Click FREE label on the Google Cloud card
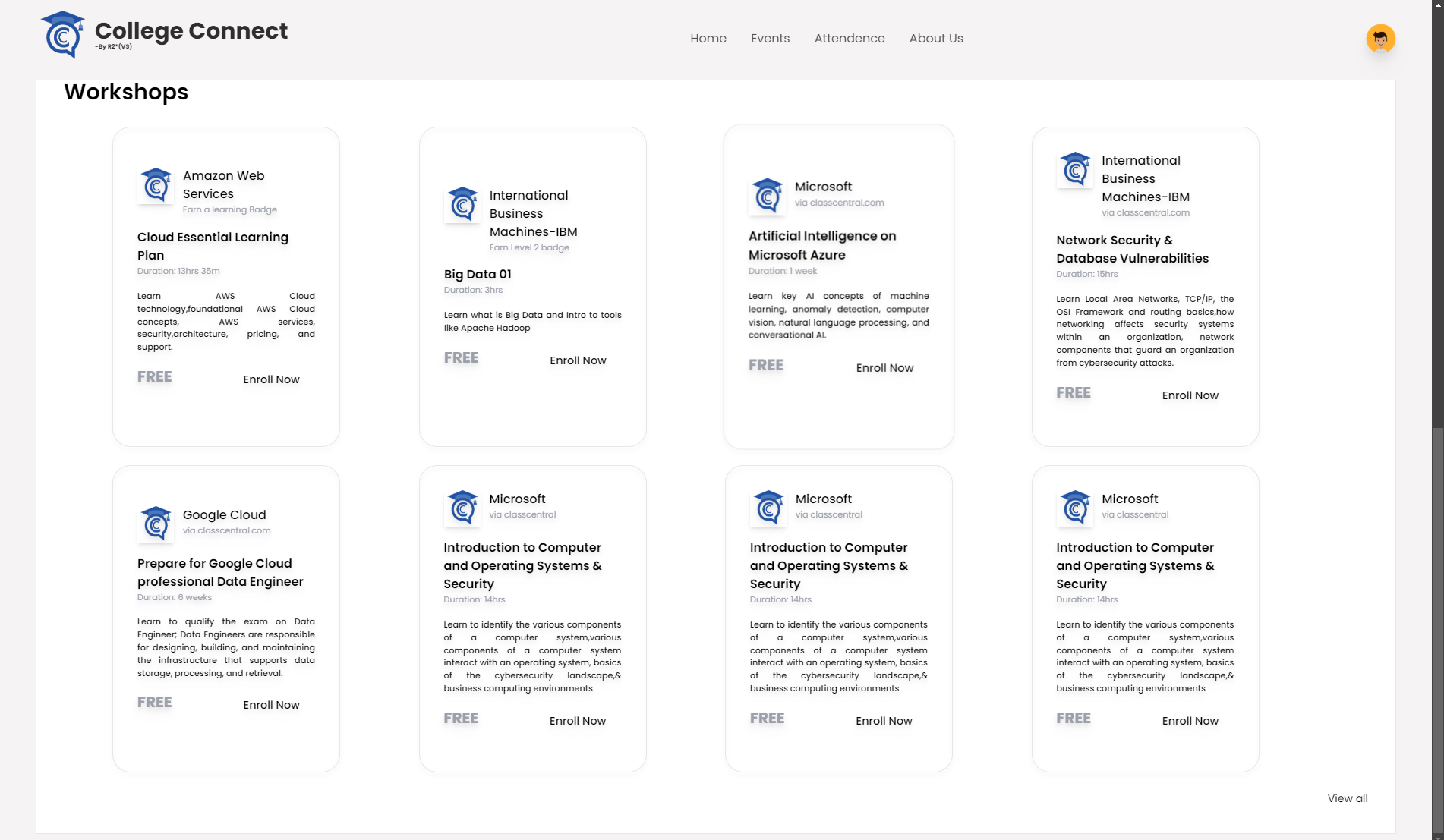 coord(154,703)
